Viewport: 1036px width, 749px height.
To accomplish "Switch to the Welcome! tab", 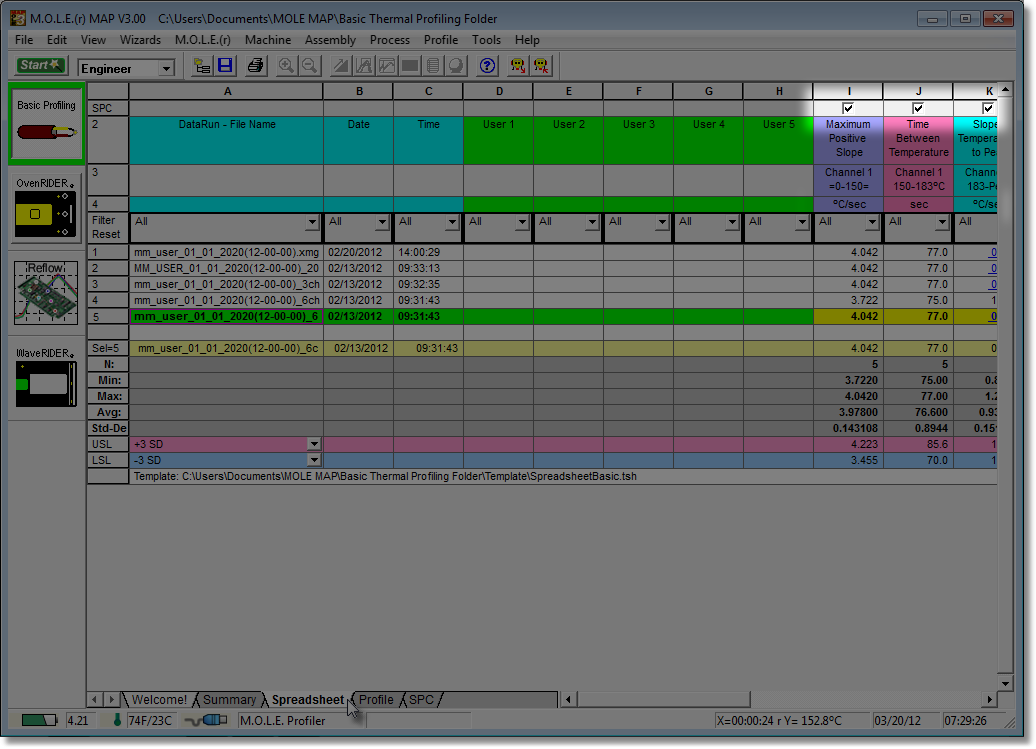I will tap(159, 699).
